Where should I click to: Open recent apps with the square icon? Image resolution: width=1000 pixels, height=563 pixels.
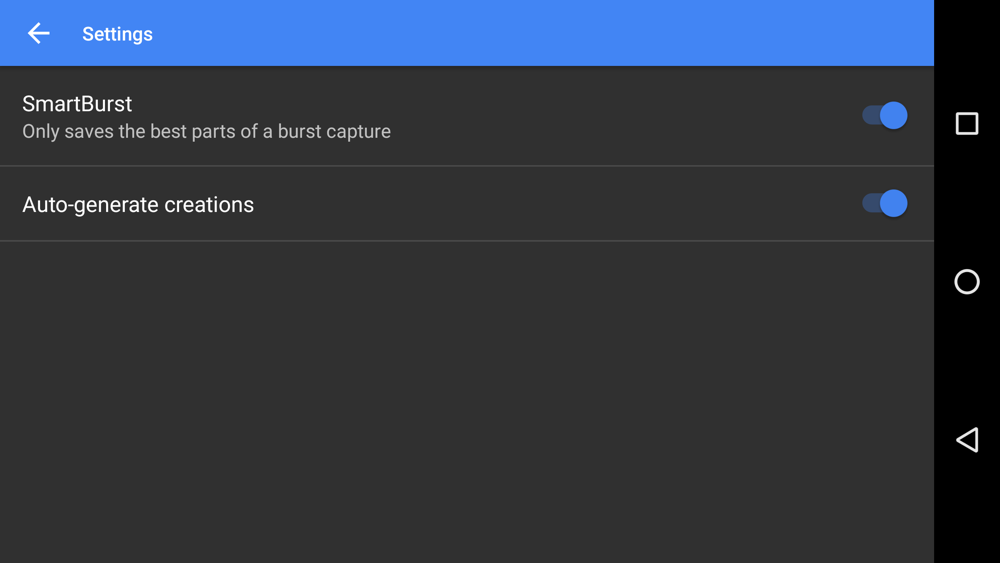tap(966, 123)
